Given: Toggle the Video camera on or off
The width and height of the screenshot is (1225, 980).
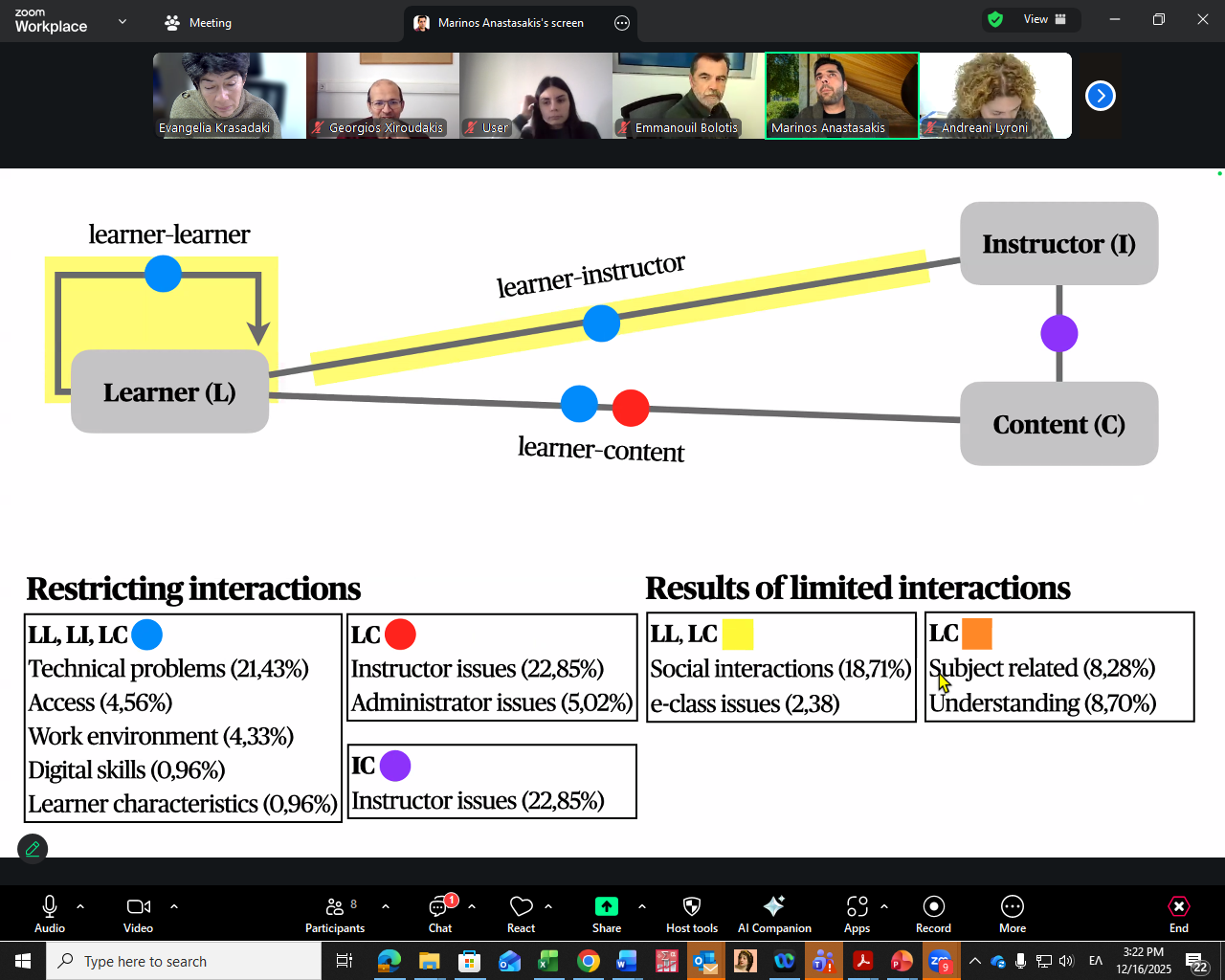Looking at the screenshot, I should pyautogui.click(x=139, y=915).
